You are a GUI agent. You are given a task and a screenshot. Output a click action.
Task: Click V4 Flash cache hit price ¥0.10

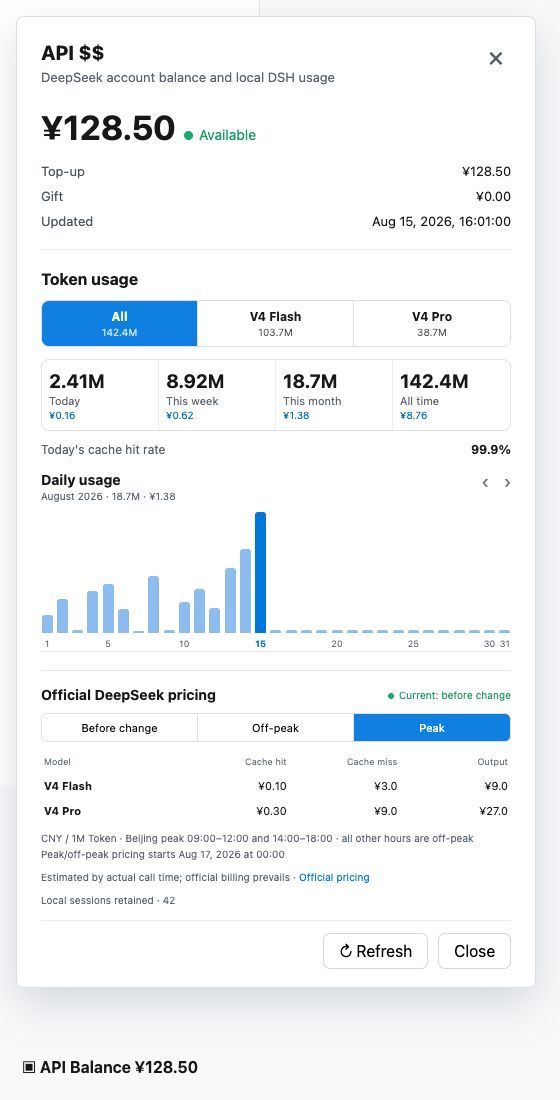272,786
